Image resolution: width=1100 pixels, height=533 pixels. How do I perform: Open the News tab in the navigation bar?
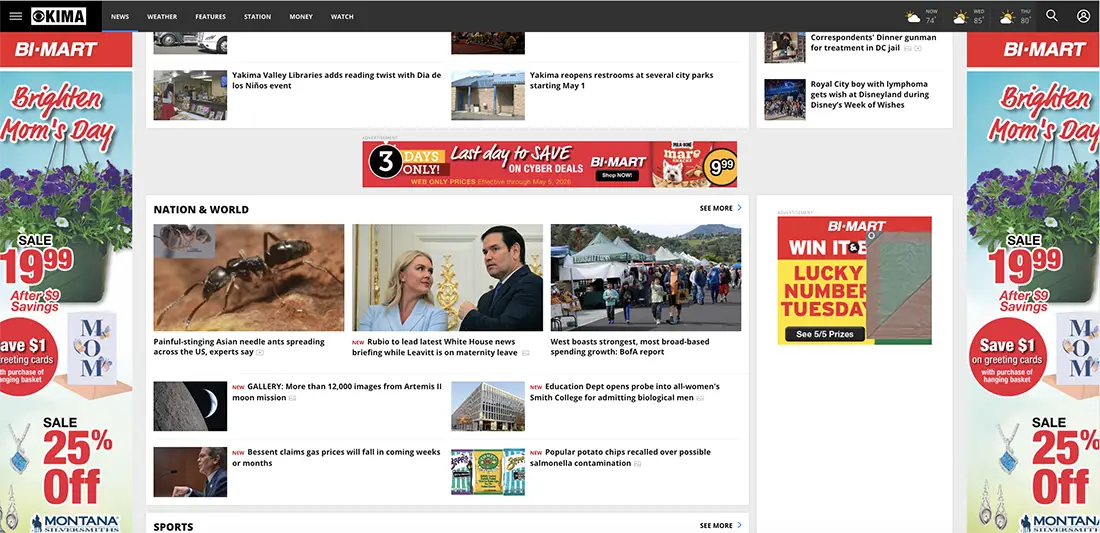tap(120, 16)
